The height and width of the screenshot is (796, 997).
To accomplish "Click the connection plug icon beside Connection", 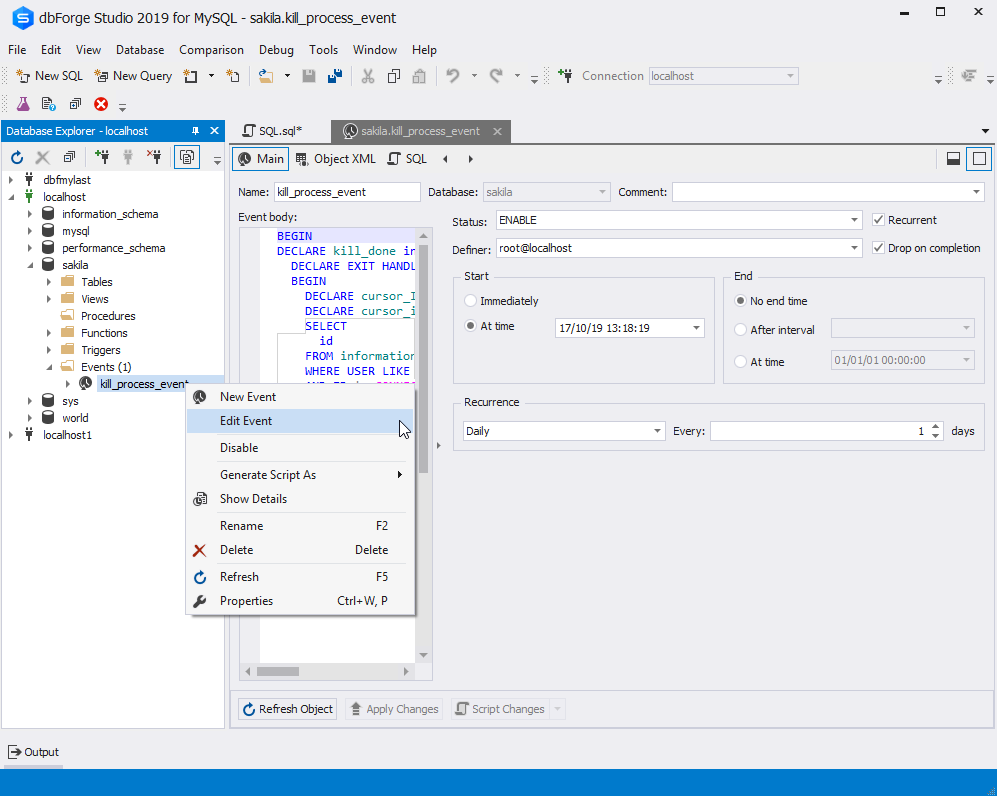I will coord(565,76).
